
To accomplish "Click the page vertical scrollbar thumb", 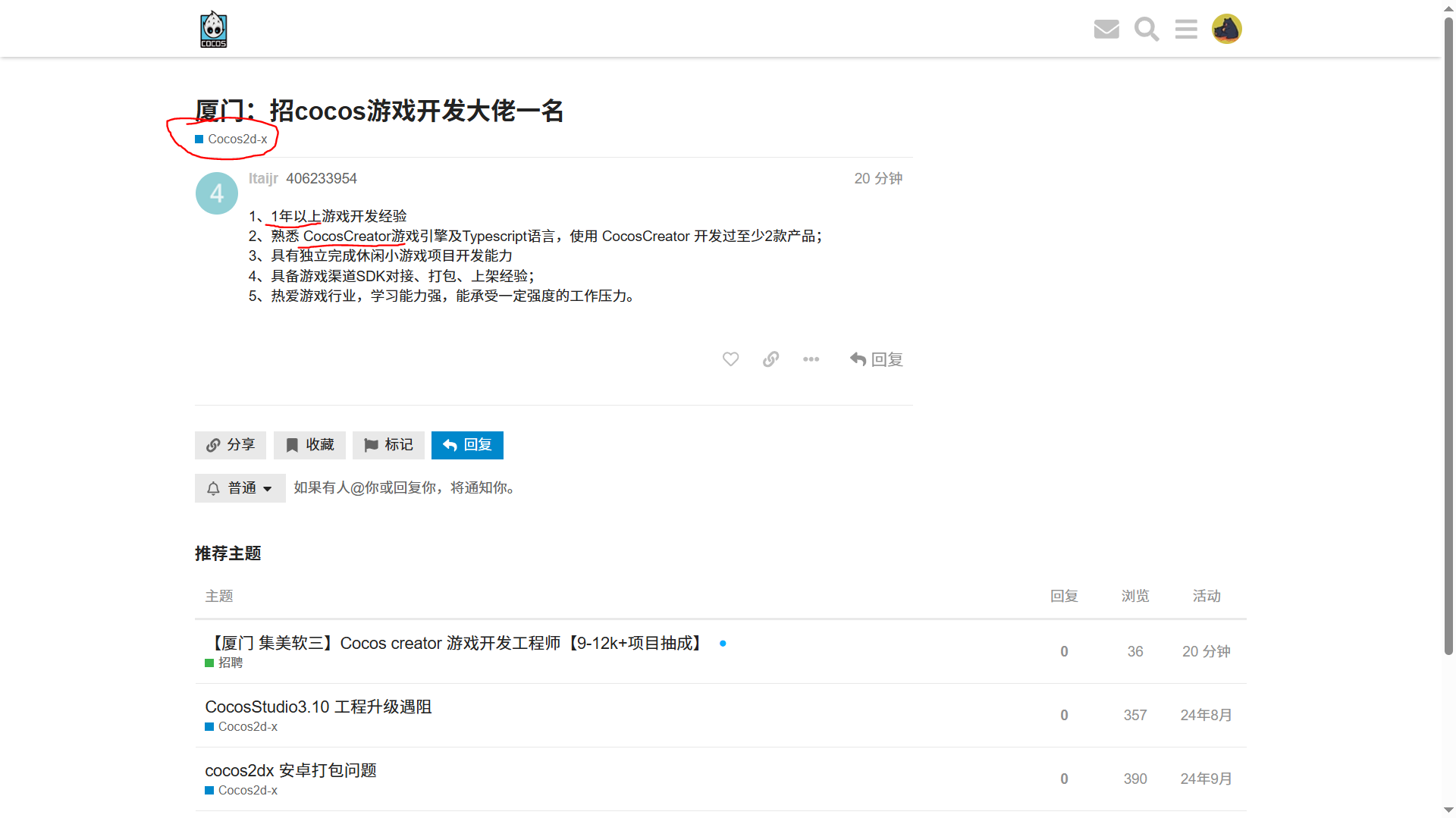I will 1448,336.
